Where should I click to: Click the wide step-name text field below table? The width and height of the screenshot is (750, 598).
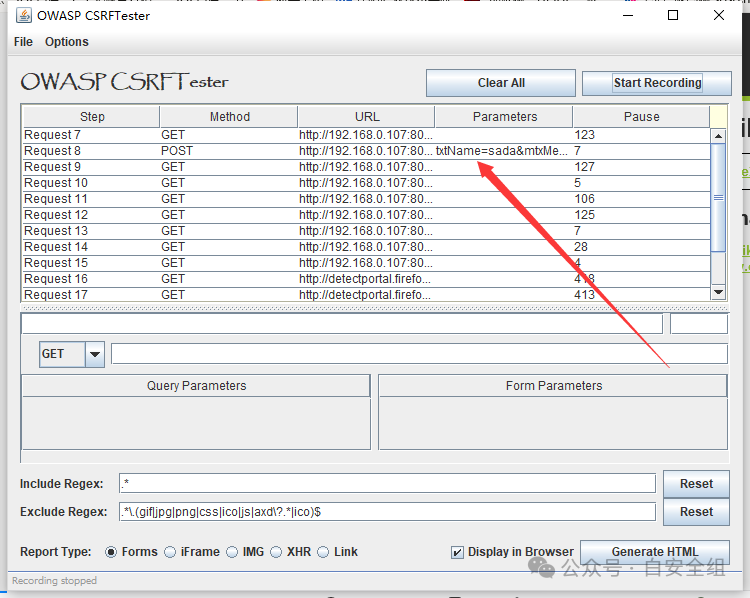(342, 324)
